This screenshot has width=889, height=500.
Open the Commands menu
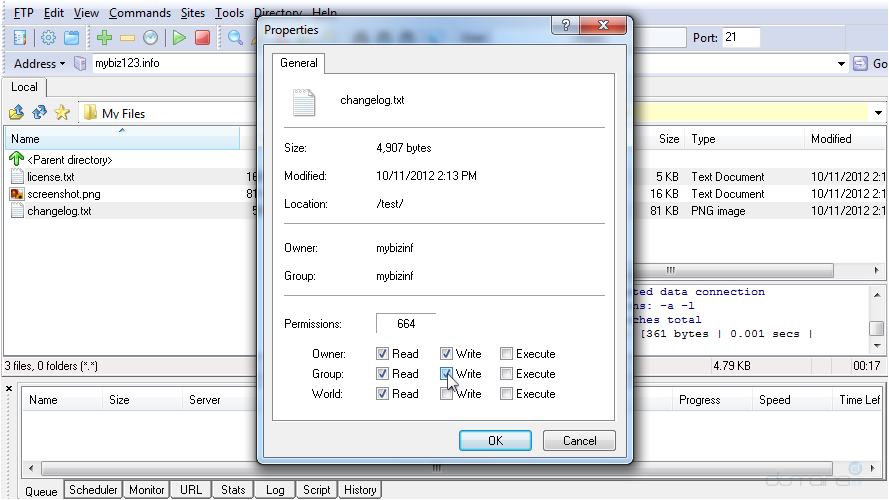click(140, 12)
